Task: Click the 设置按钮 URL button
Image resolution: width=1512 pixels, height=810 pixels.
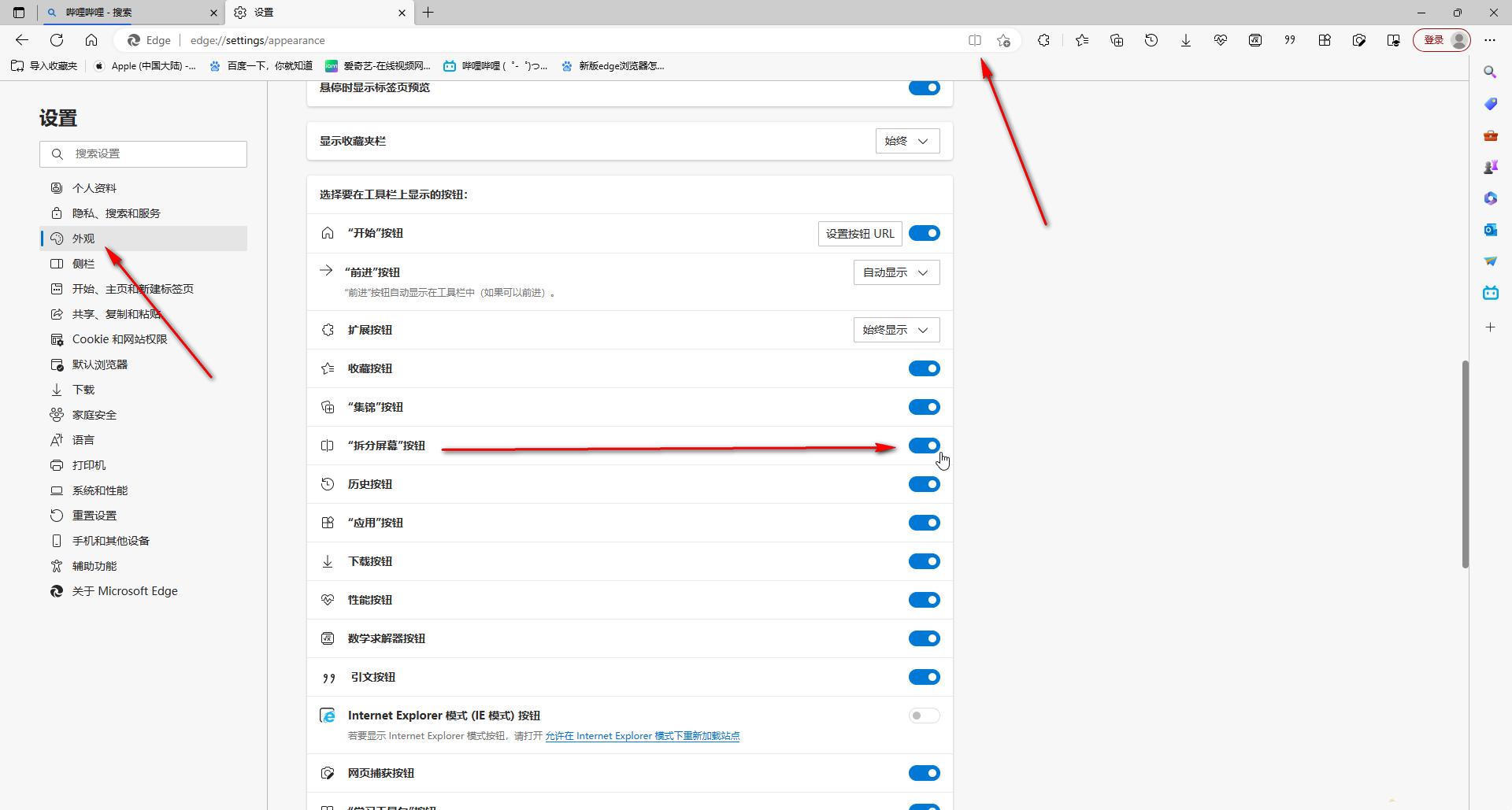Action: click(x=860, y=234)
